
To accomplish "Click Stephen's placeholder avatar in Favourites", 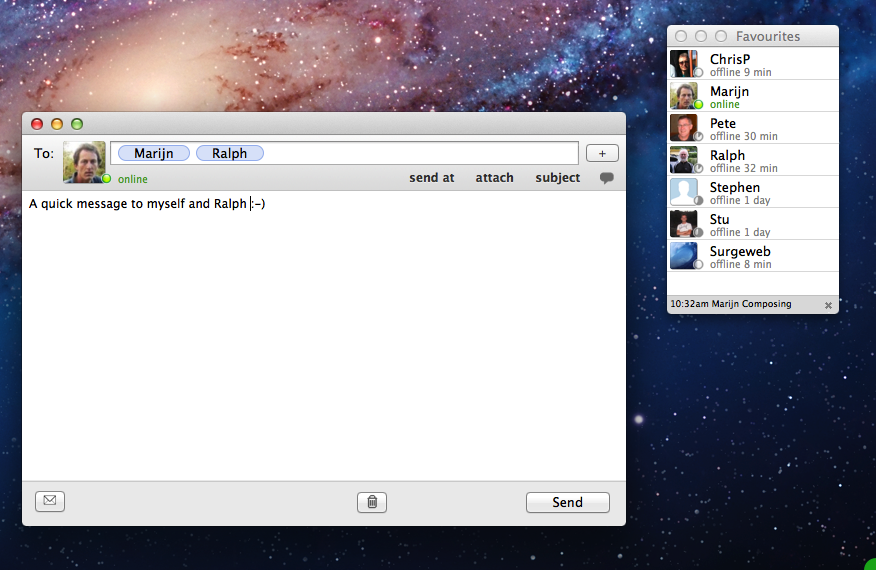I will (684, 192).
